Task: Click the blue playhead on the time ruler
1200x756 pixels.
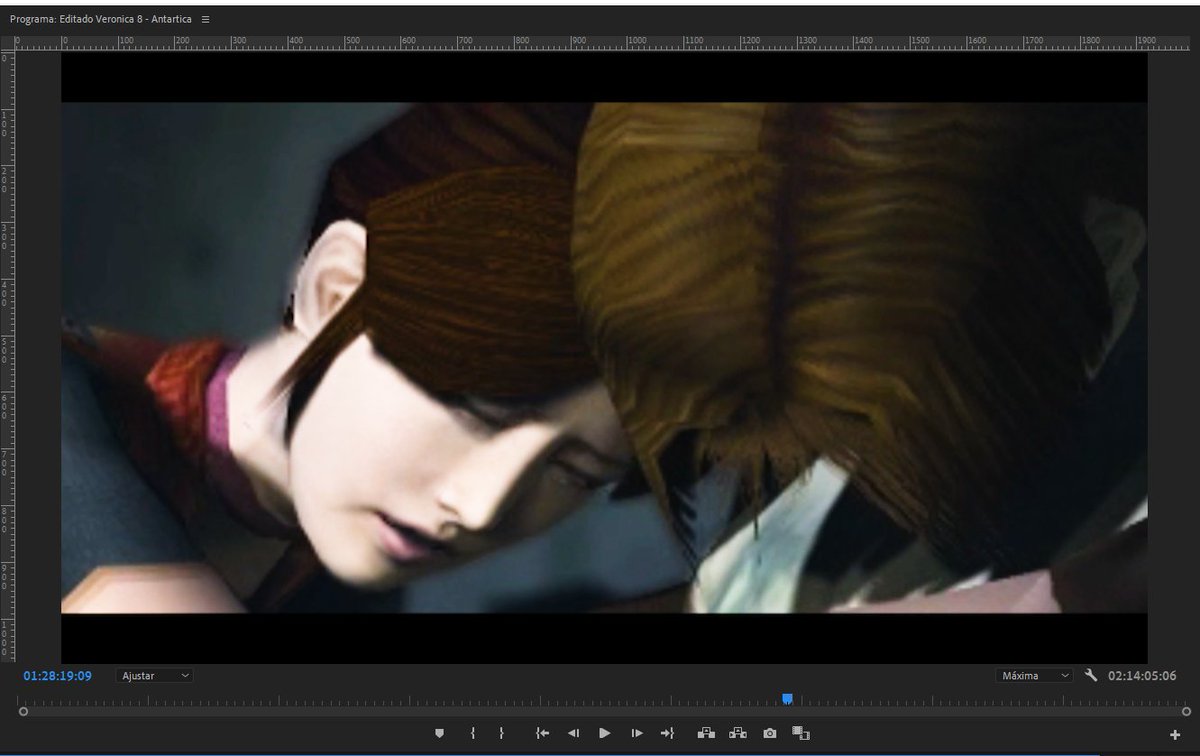Action: [x=788, y=699]
